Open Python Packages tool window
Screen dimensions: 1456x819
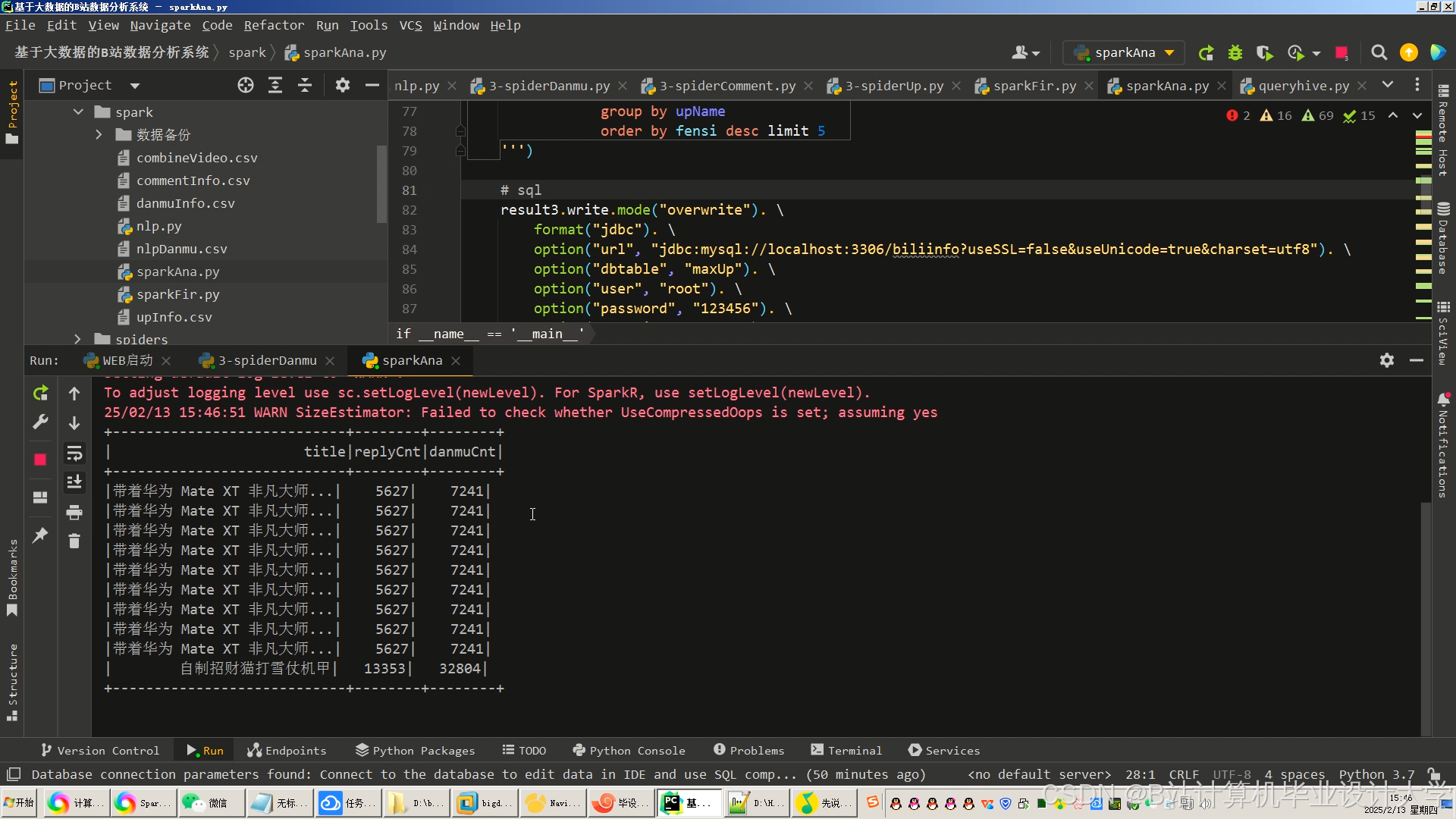[415, 750]
